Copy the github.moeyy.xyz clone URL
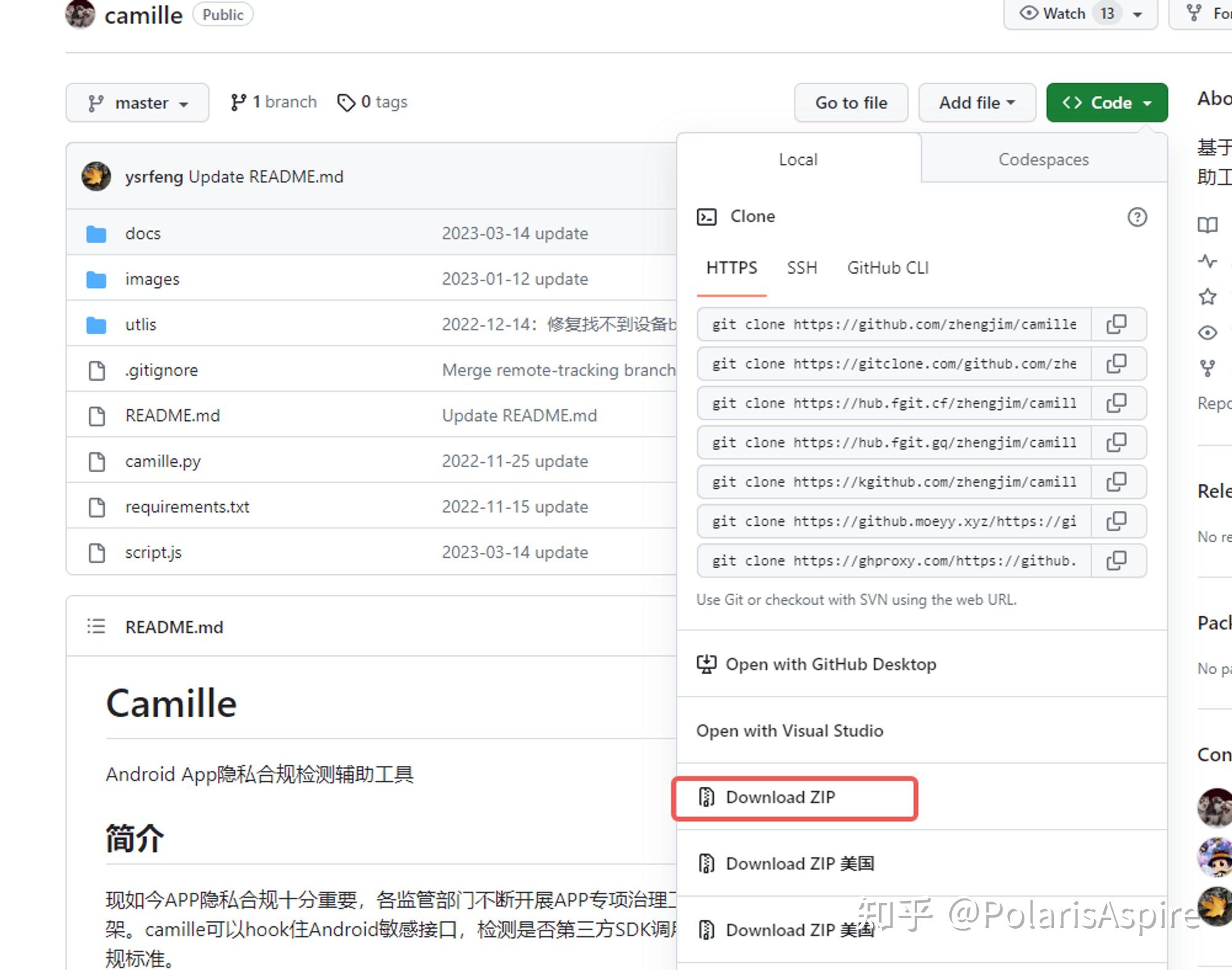 [x=1117, y=521]
